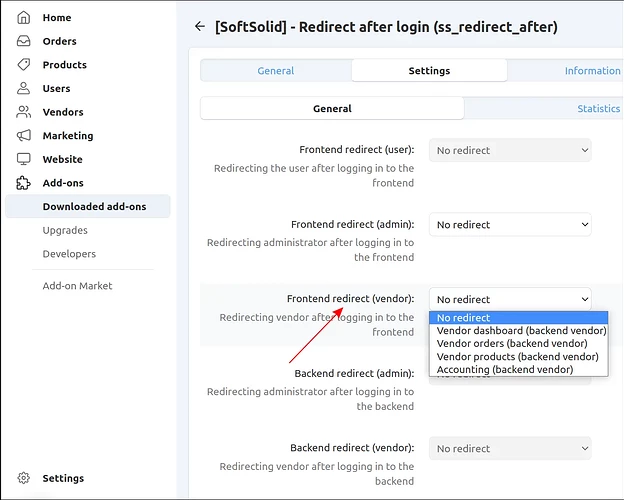Select the Statistics sub-tab
The image size is (624, 500).
coord(598,108)
